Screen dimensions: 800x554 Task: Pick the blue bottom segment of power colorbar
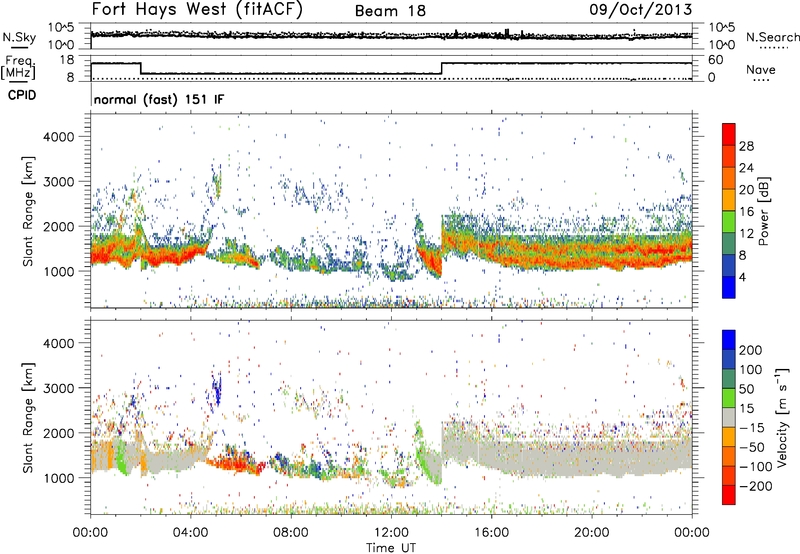[729, 287]
